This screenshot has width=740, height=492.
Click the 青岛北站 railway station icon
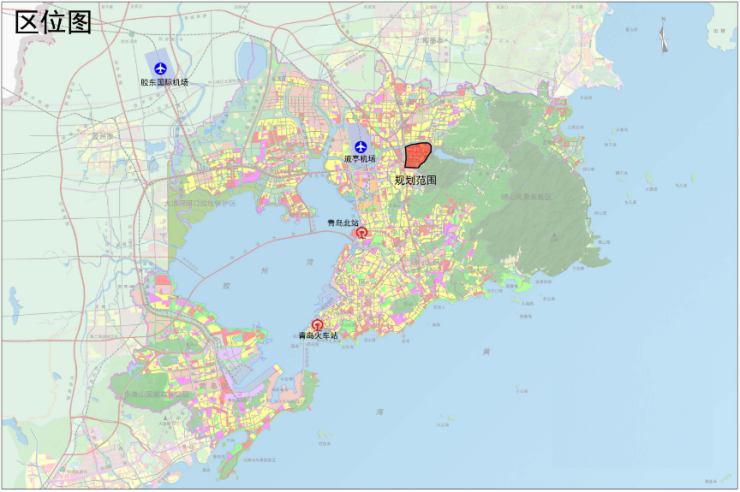tap(362, 232)
